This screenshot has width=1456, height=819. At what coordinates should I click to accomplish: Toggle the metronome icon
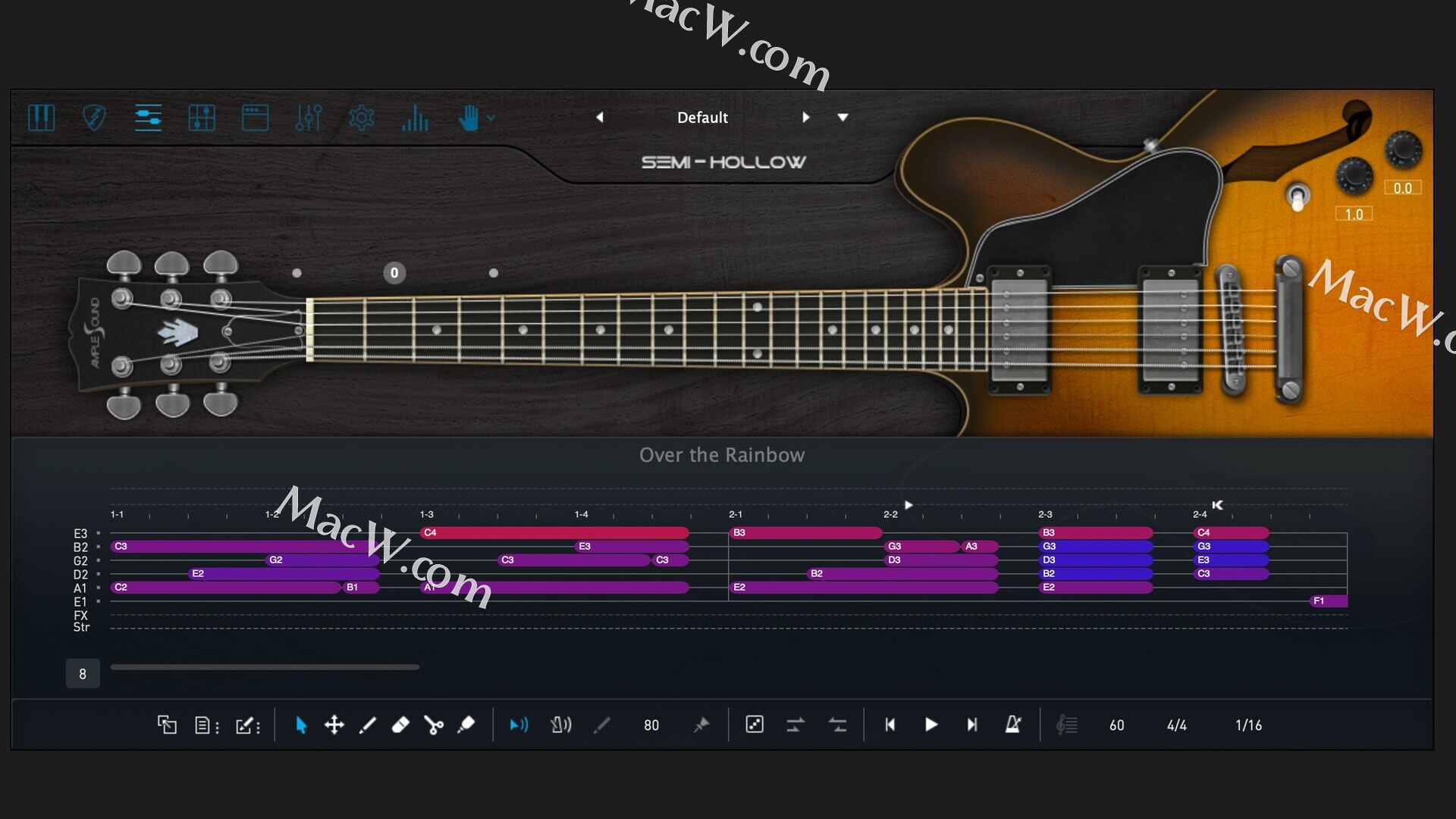point(1013,725)
